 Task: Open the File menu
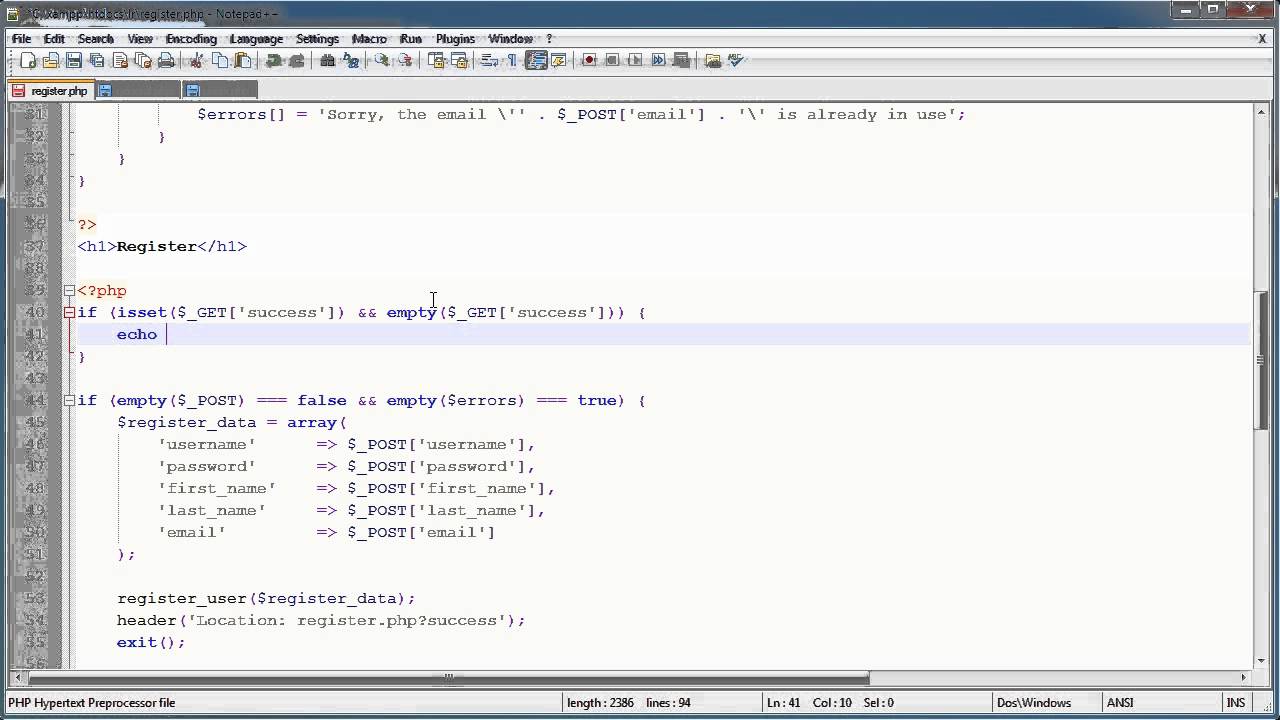tap(21, 39)
